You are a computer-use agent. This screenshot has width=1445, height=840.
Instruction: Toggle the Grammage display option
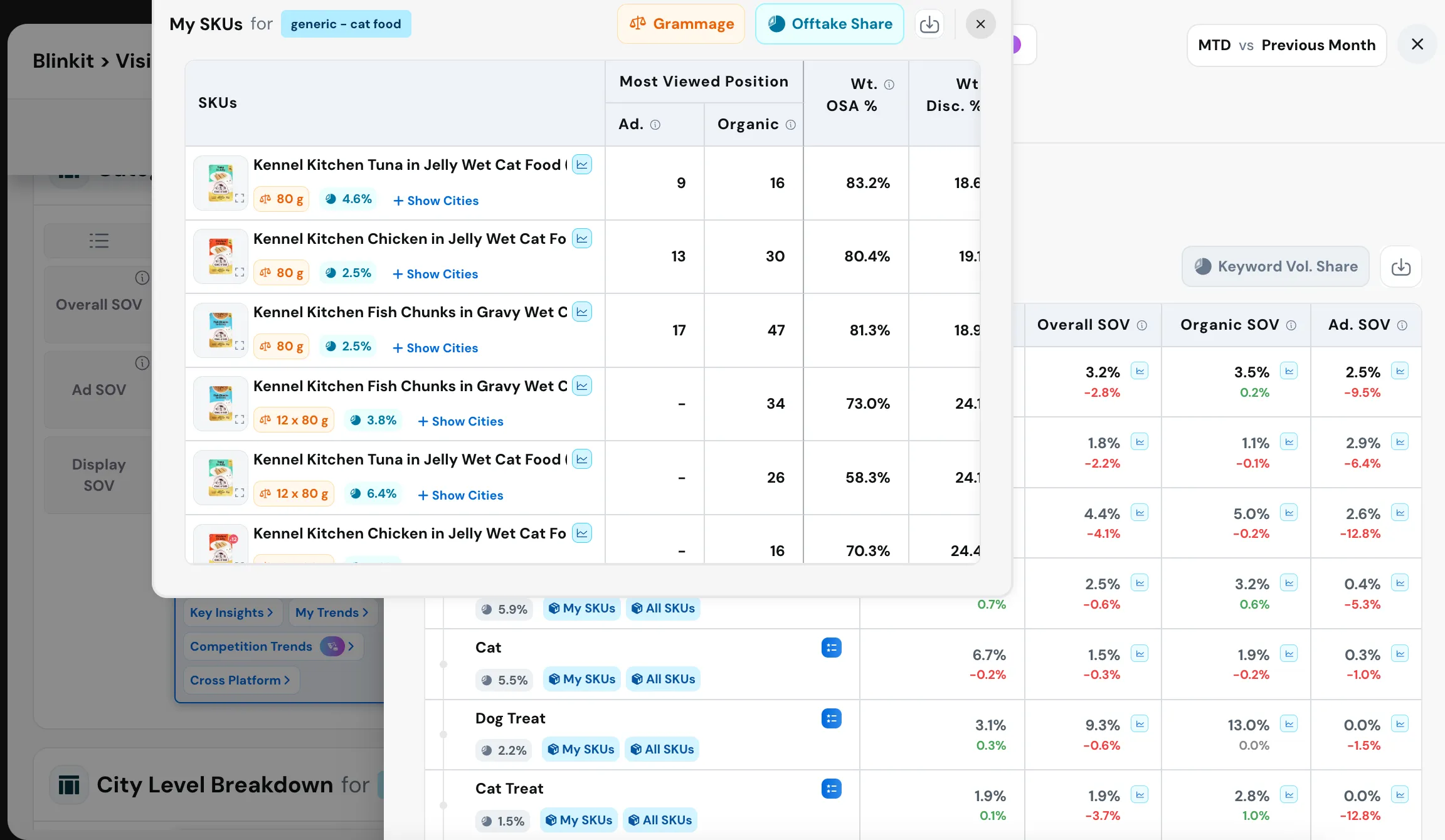pyautogui.click(x=681, y=24)
